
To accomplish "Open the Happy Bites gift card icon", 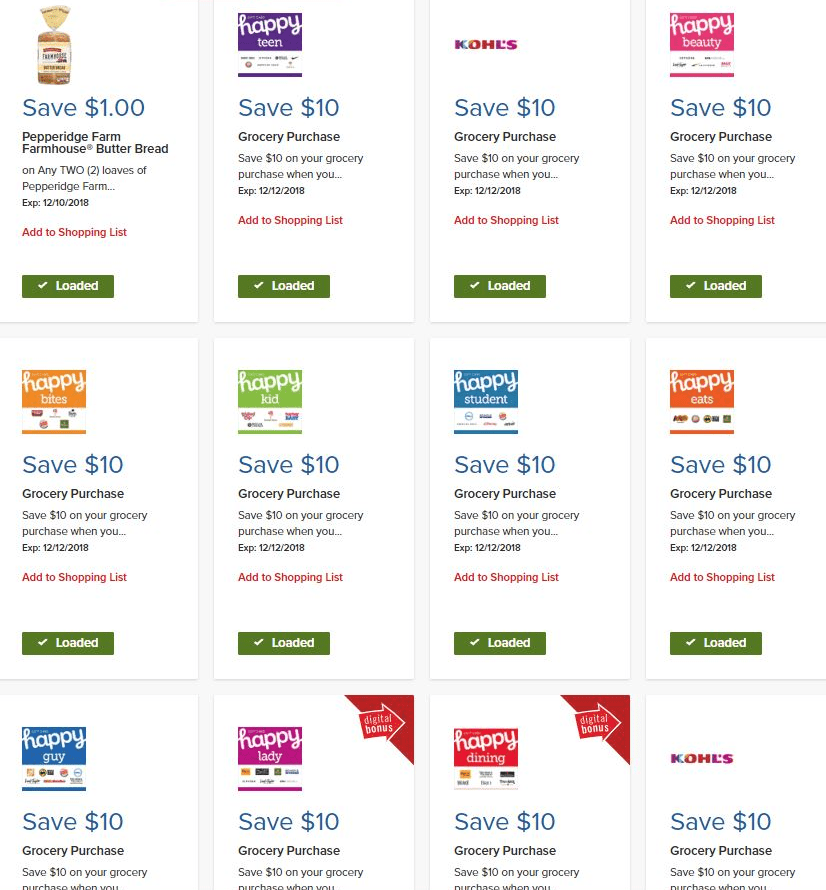I will pyautogui.click(x=54, y=402).
